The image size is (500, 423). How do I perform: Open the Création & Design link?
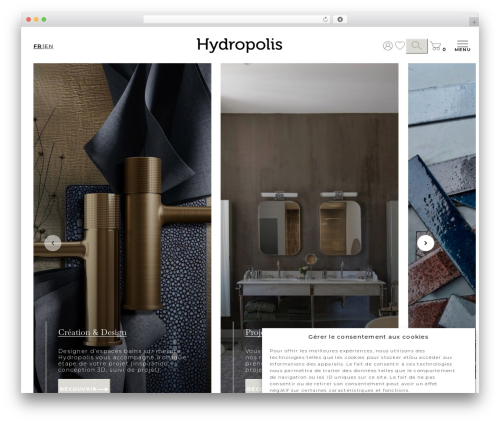(92, 332)
